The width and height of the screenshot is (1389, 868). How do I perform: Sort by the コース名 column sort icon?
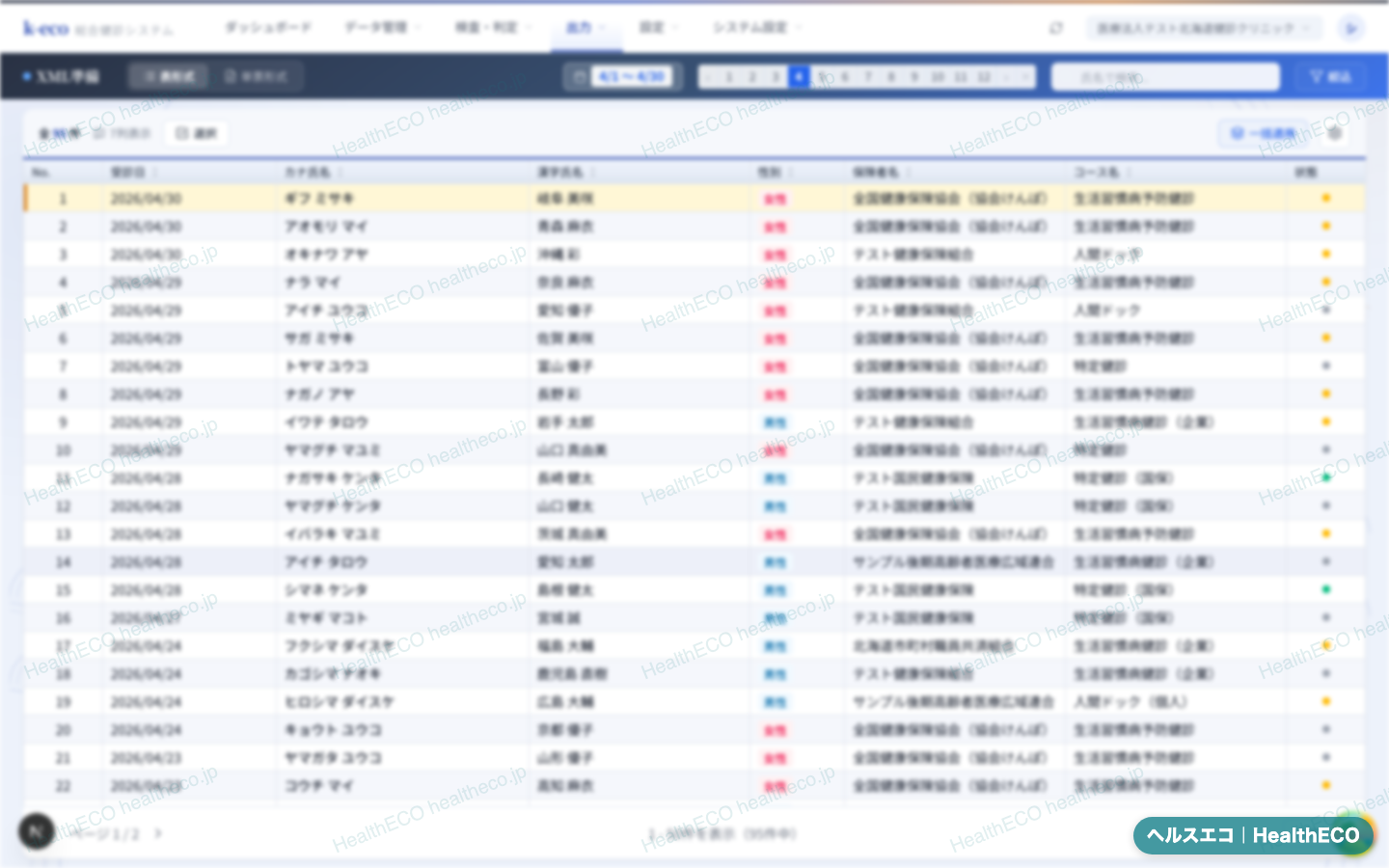pyautogui.click(x=1129, y=173)
